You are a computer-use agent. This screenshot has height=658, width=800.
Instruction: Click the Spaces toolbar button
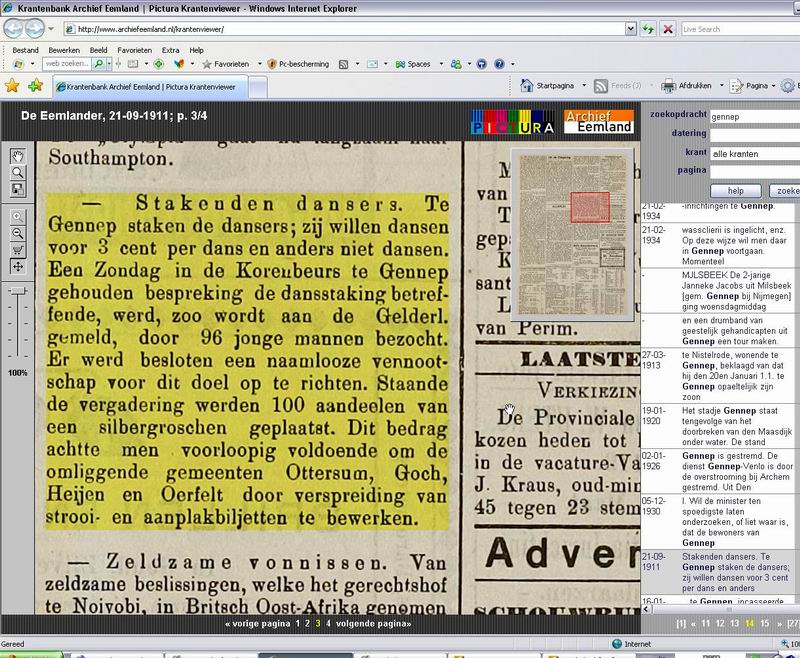coord(413,64)
